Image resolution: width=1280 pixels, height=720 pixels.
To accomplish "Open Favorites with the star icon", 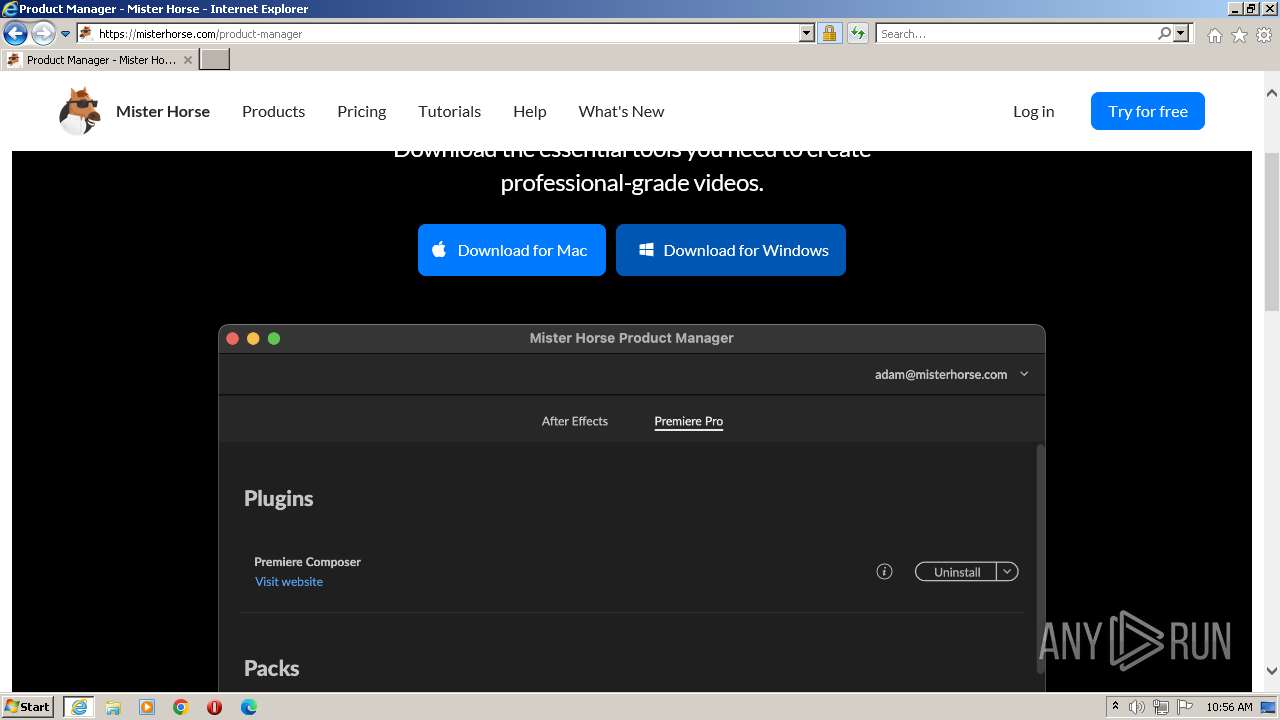I will coord(1239,35).
